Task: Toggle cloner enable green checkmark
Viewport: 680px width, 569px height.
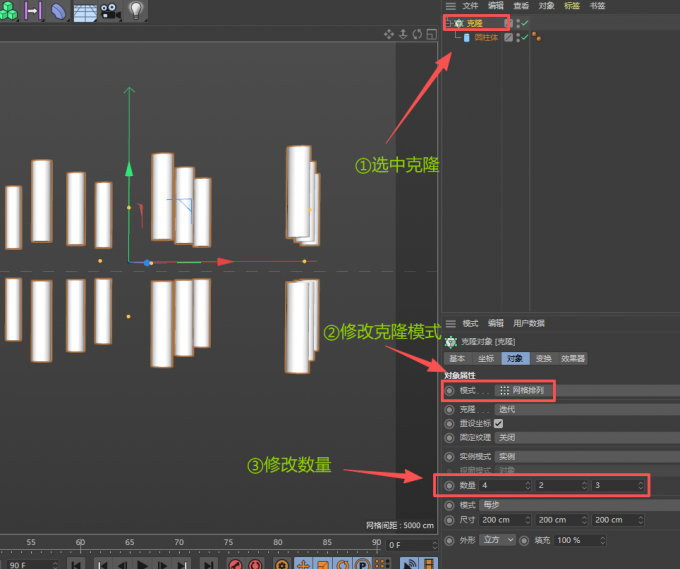Action: tap(525, 23)
